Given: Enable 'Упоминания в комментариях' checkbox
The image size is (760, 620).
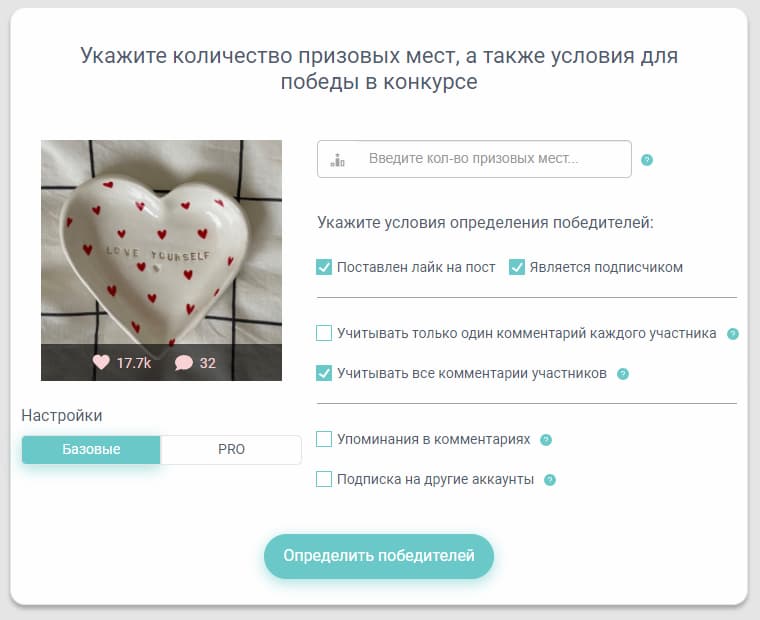Looking at the screenshot, I should [x=324, y=439].
